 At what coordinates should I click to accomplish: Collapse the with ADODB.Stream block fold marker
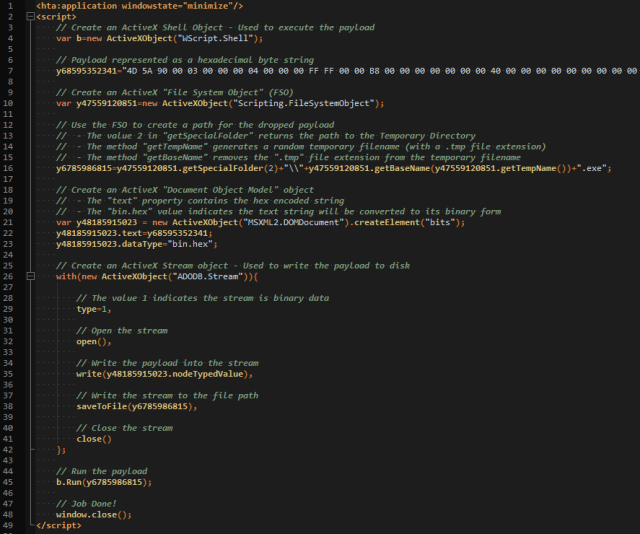[30, 276]
